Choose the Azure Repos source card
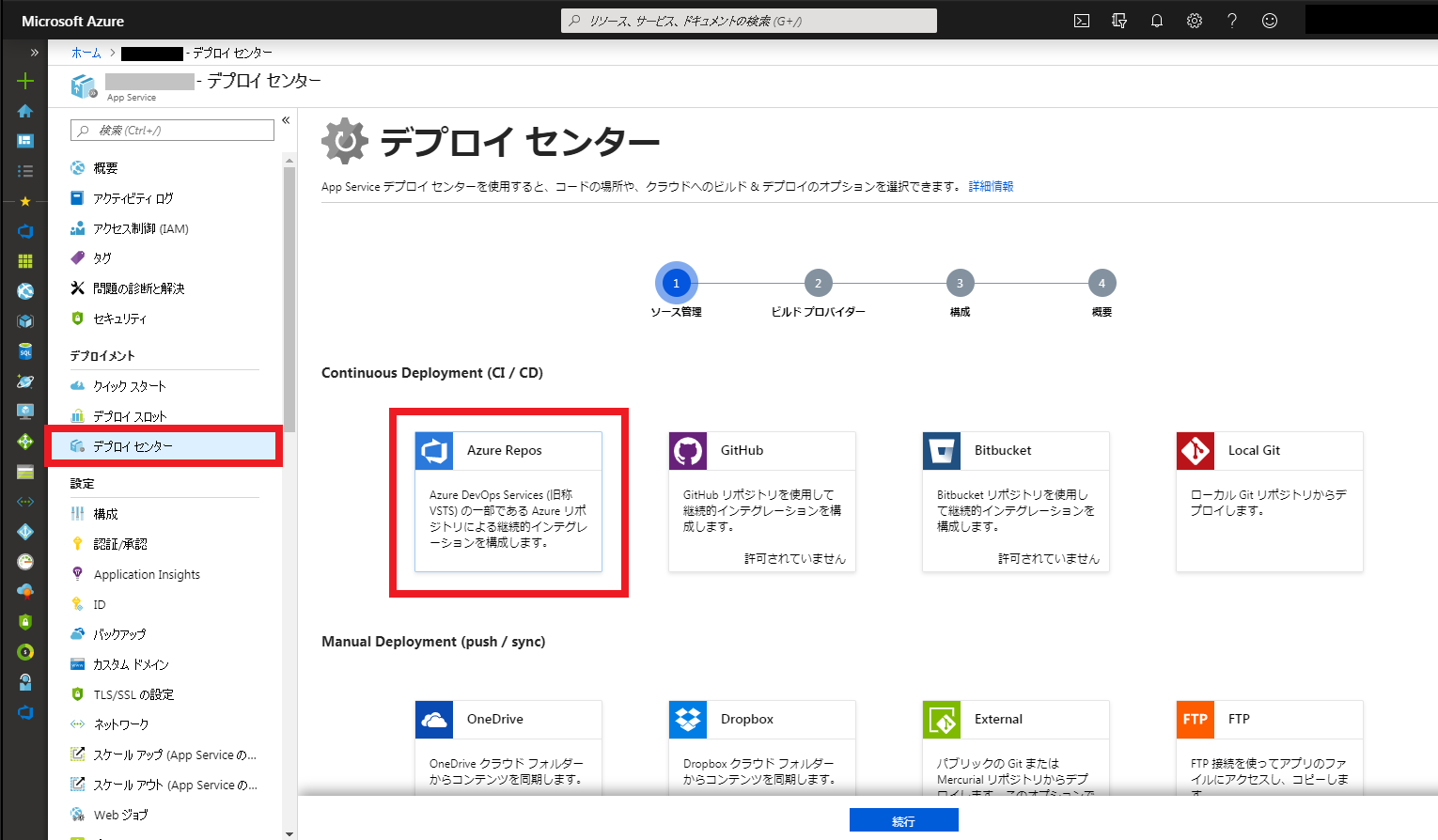 tap(508, 502)
